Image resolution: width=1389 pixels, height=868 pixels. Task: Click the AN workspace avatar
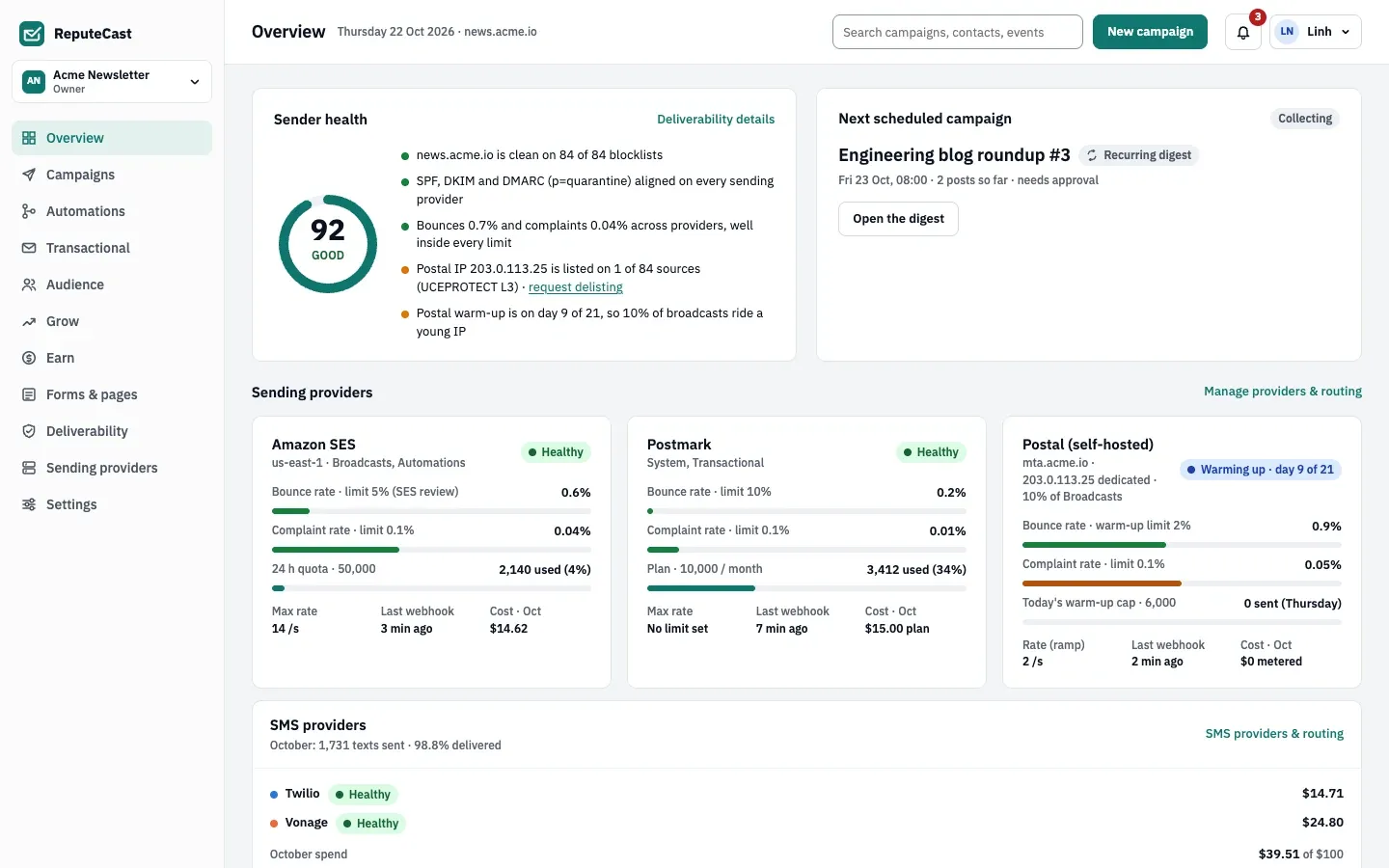(34, 81)
